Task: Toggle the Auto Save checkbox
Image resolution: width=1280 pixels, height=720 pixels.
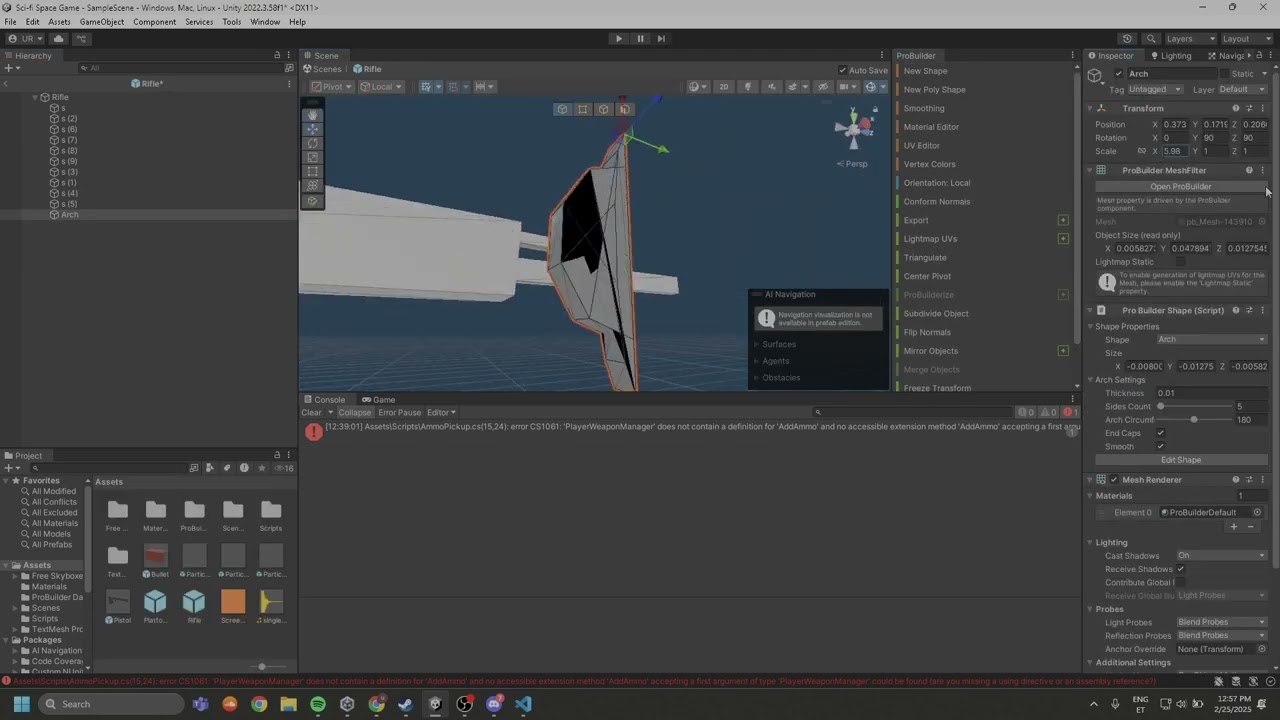Action: [842, 70]
